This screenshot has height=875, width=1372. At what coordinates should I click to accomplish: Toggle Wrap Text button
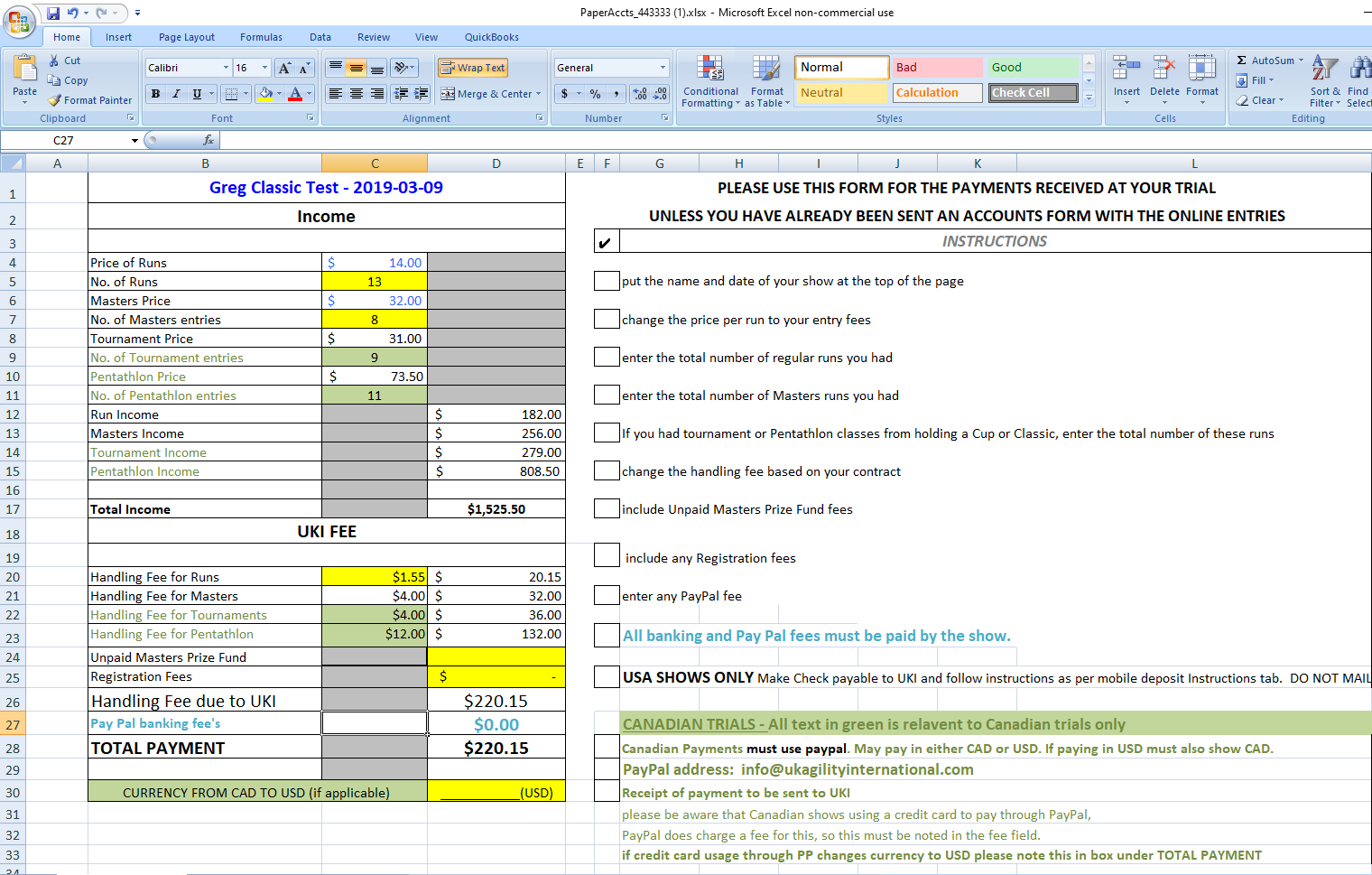click(x=472, y=68)
